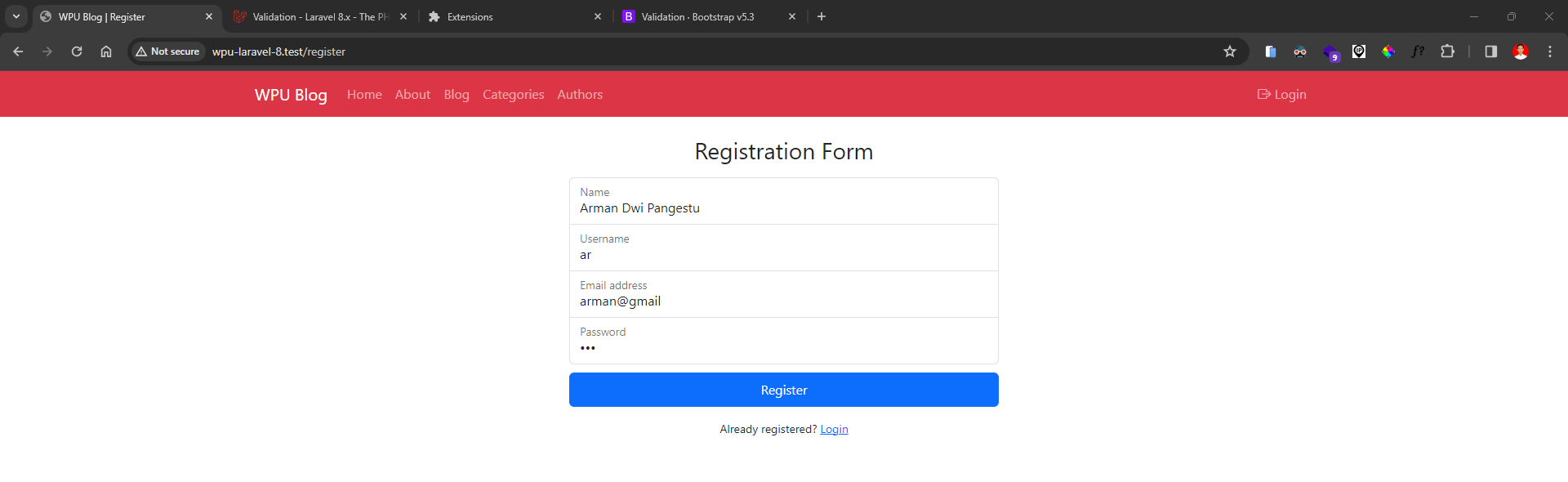Screen dimensions: 1568x482
Task: Click the blue Register button
Action: pyautogui.click(x=783, y=390)
